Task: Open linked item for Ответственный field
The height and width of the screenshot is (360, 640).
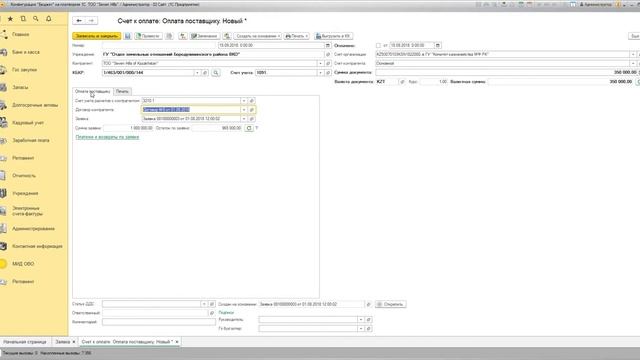Action: point(212,313)
